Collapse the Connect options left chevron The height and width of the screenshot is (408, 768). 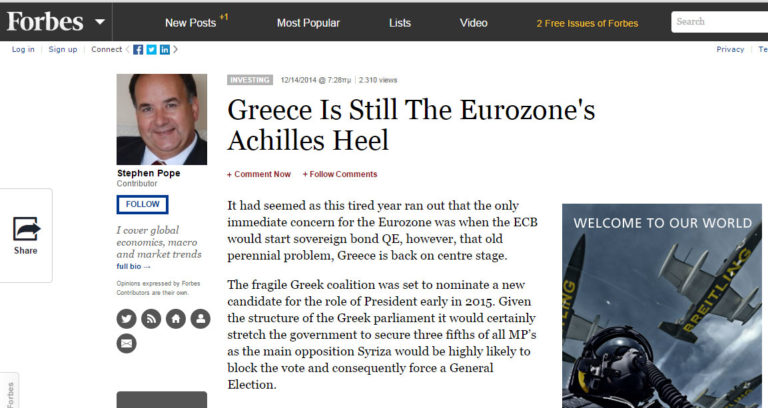pyautogui.click(x=127, y=49)
